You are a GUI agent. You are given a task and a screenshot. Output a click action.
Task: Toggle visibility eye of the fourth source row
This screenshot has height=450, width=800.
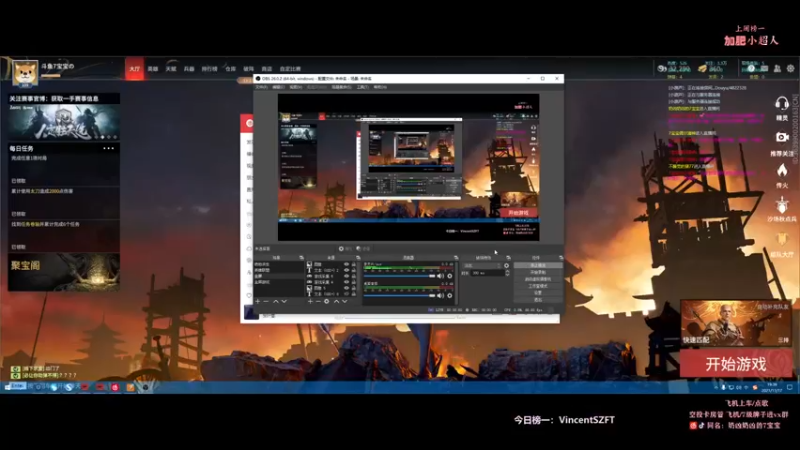pyautogui.click(x=346, y=282)
